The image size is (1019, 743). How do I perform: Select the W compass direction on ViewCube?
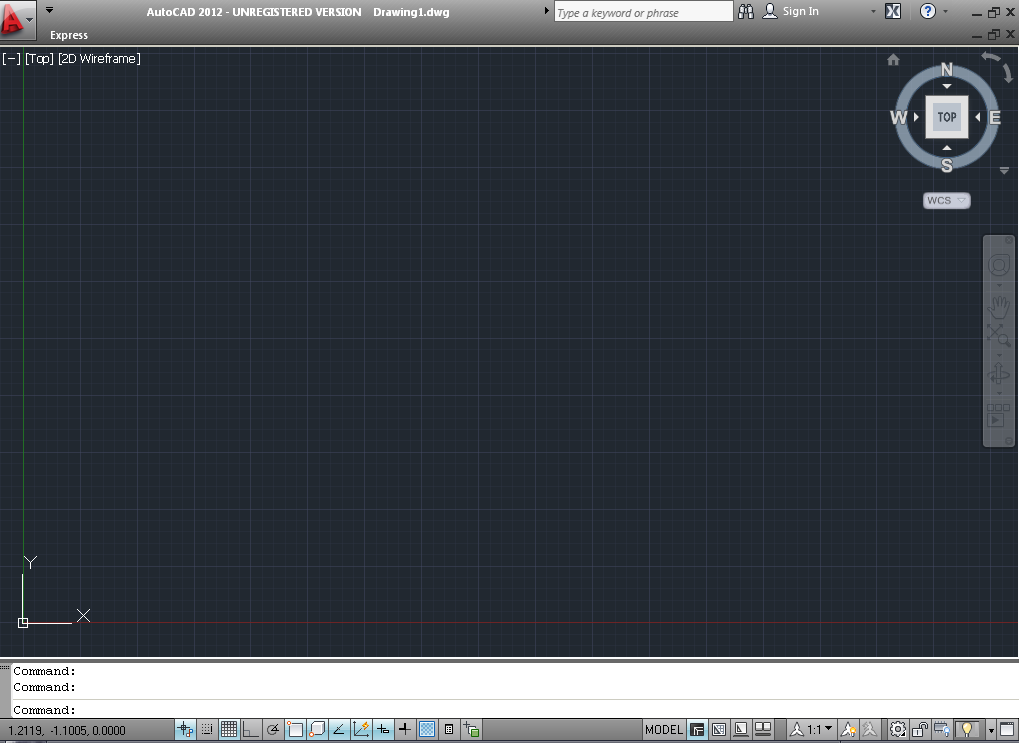pos(898,118)
